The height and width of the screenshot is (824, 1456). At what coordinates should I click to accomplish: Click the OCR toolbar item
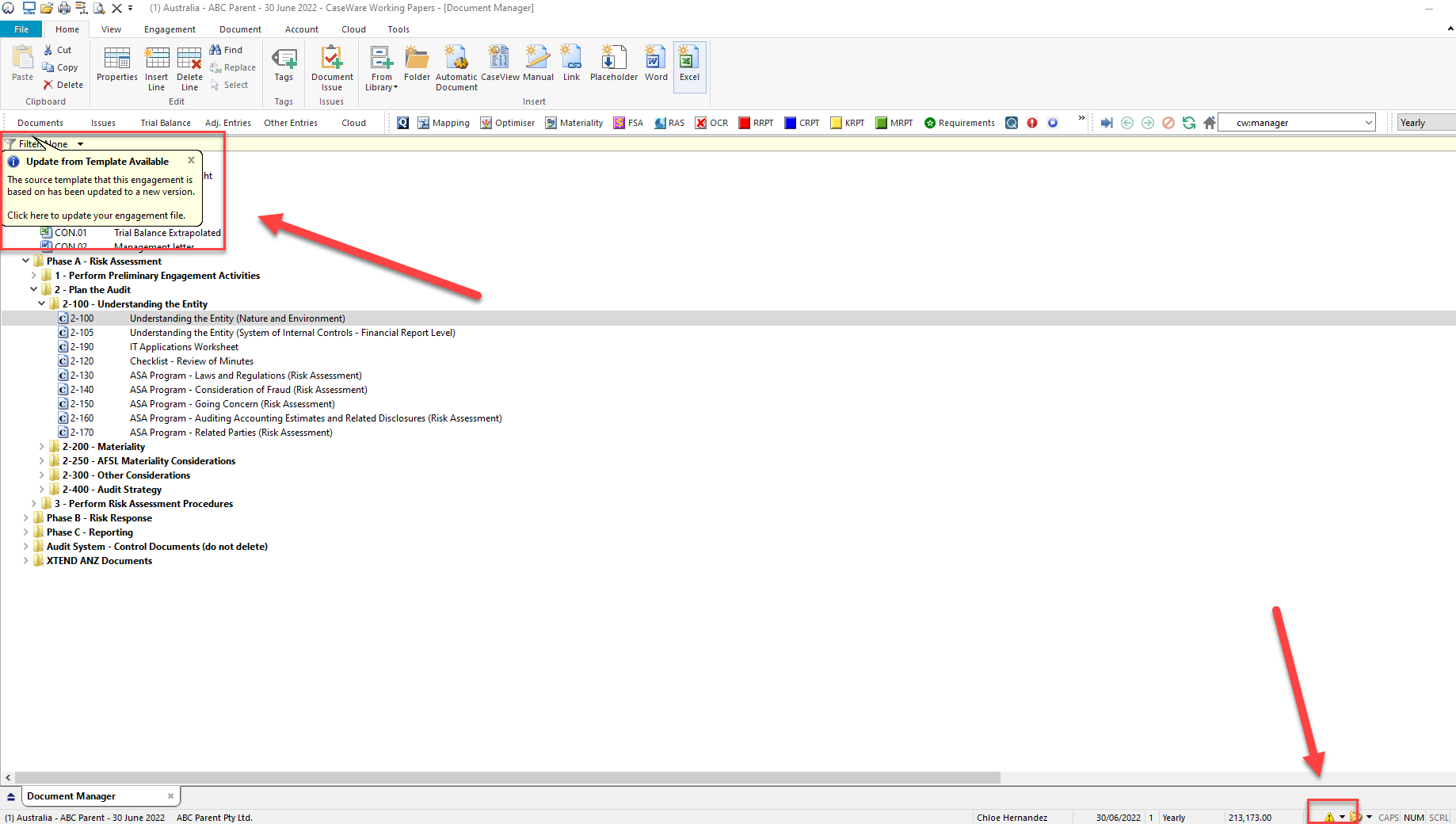711,123
